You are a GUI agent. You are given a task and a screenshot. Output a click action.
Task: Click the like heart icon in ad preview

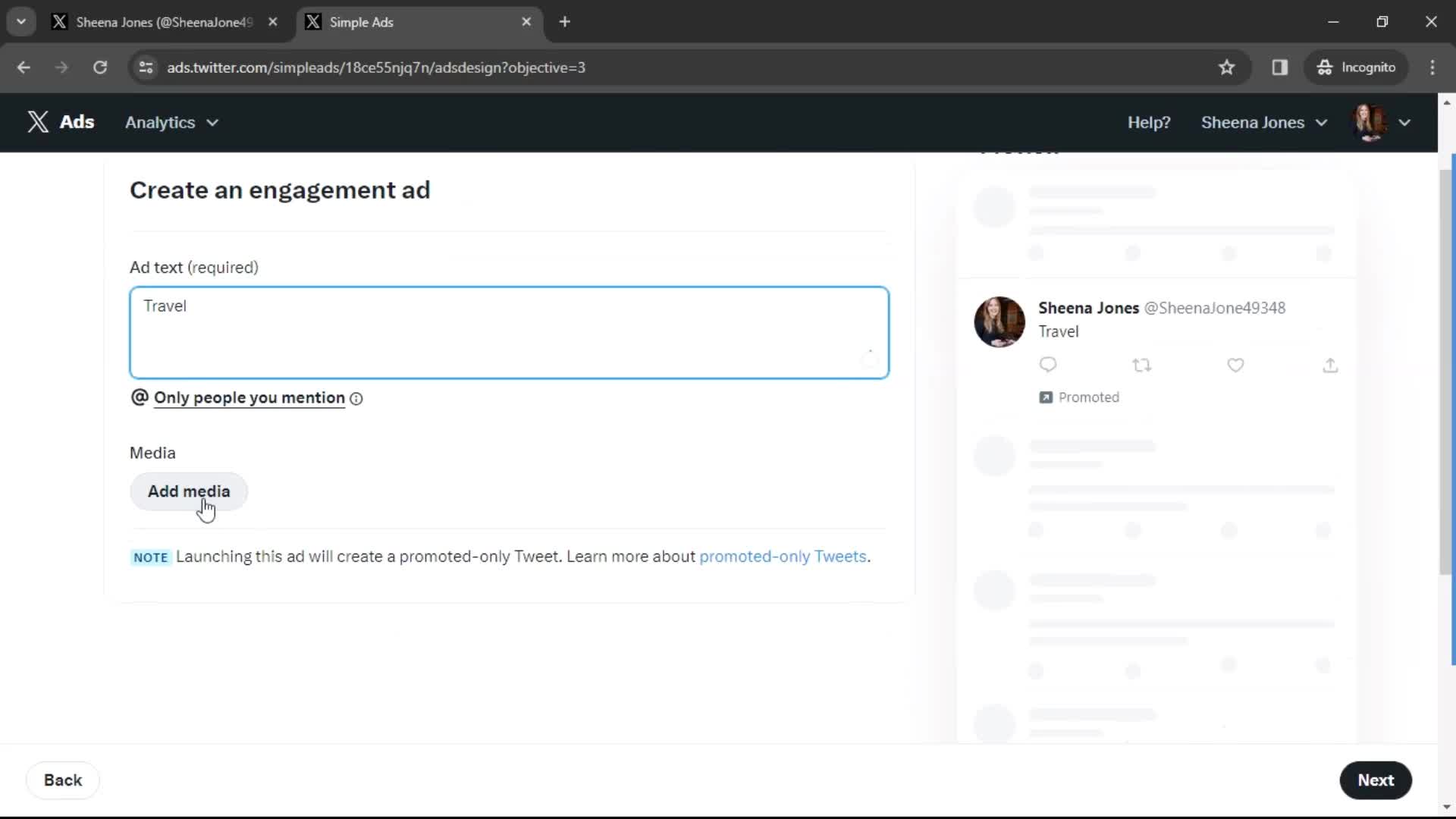click(1236, 364)
